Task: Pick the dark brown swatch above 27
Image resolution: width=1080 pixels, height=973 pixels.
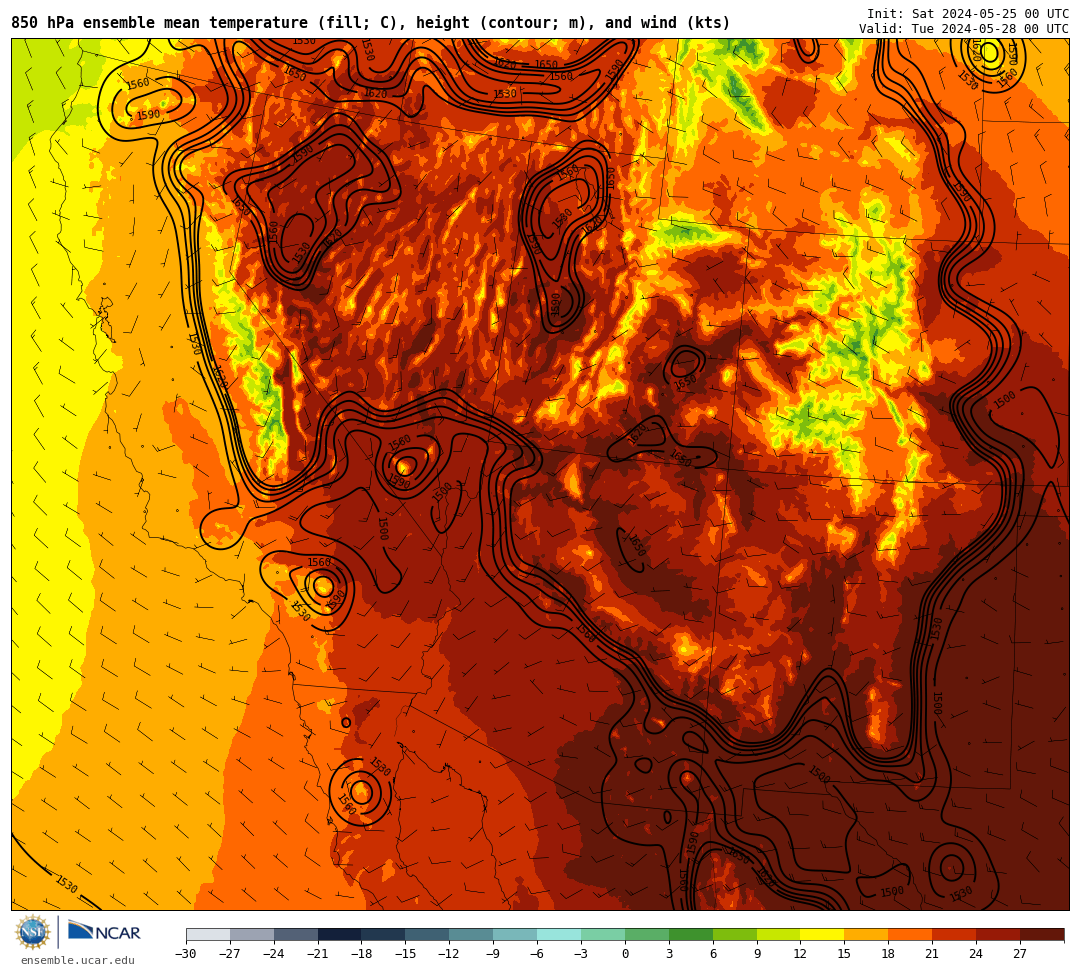Action: click(x=1042, y=934)
